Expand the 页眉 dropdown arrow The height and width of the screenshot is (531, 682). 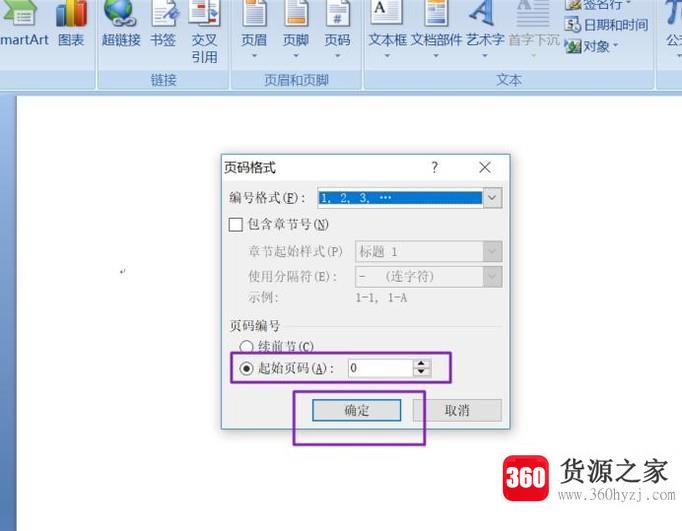point(254,56)
